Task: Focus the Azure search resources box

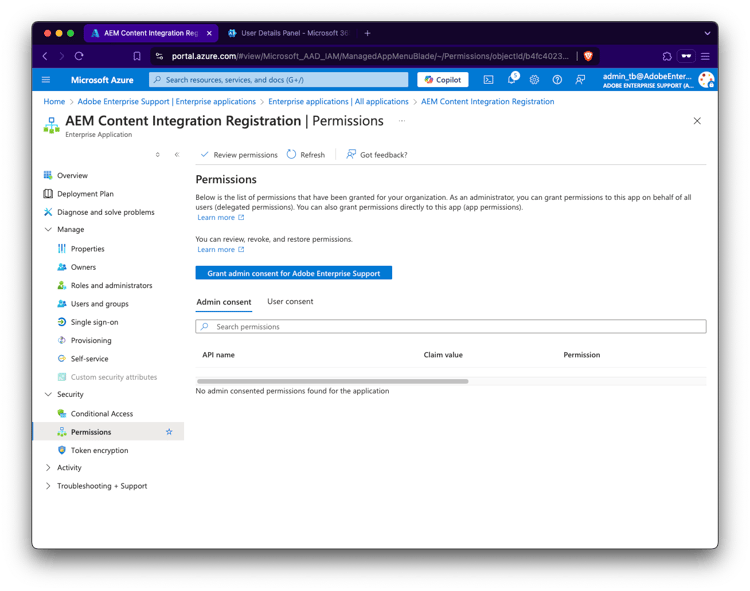Action: pos(278,80)
